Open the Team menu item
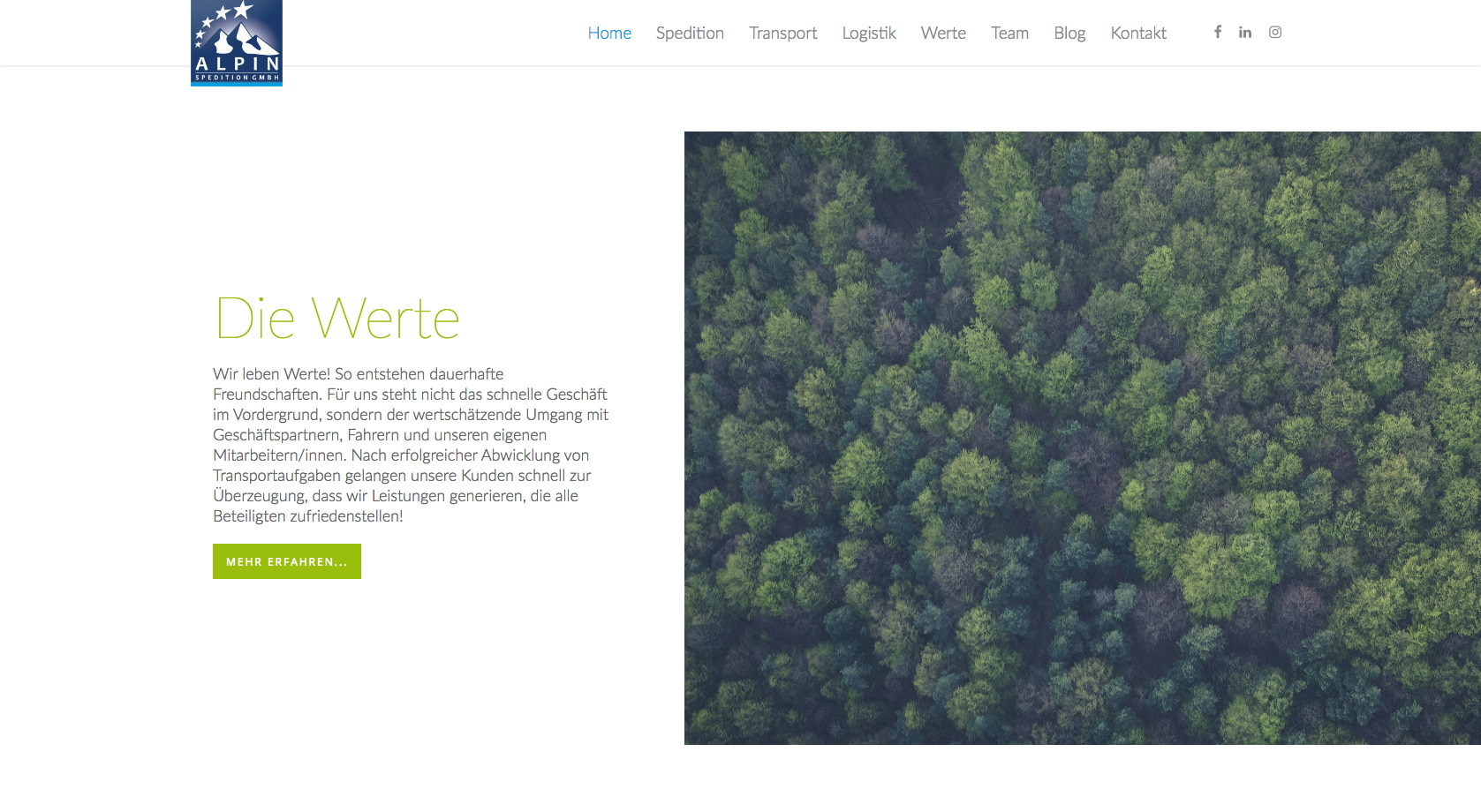This screenshot has width=1481, height=812. click(x=1009, y=33)
